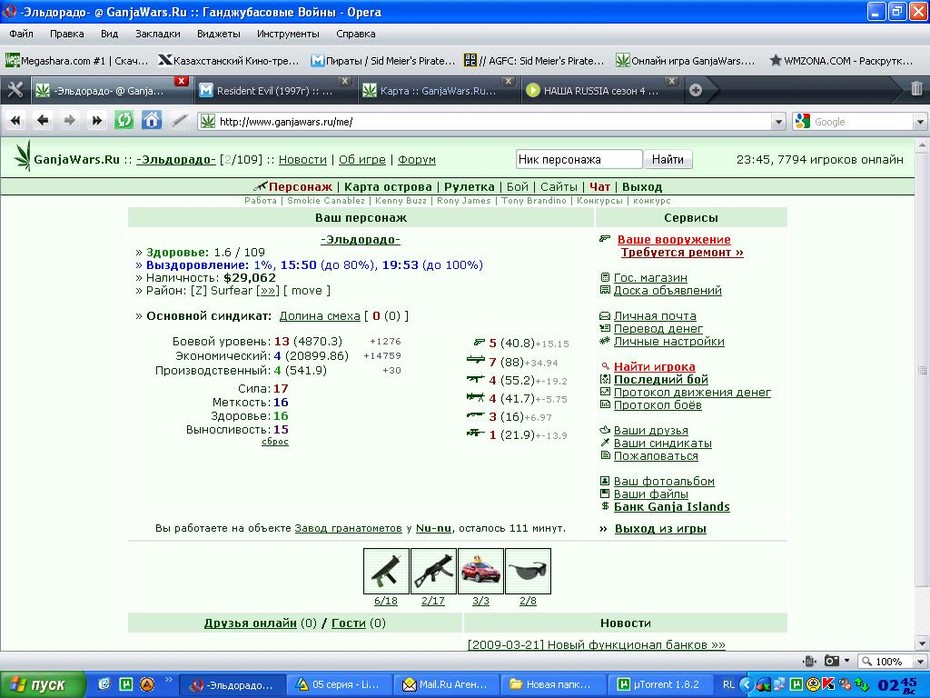Viewport: 930px width, 698px height.
Task: Go to the browser home page icon
Action: click(x=152, y=121)
